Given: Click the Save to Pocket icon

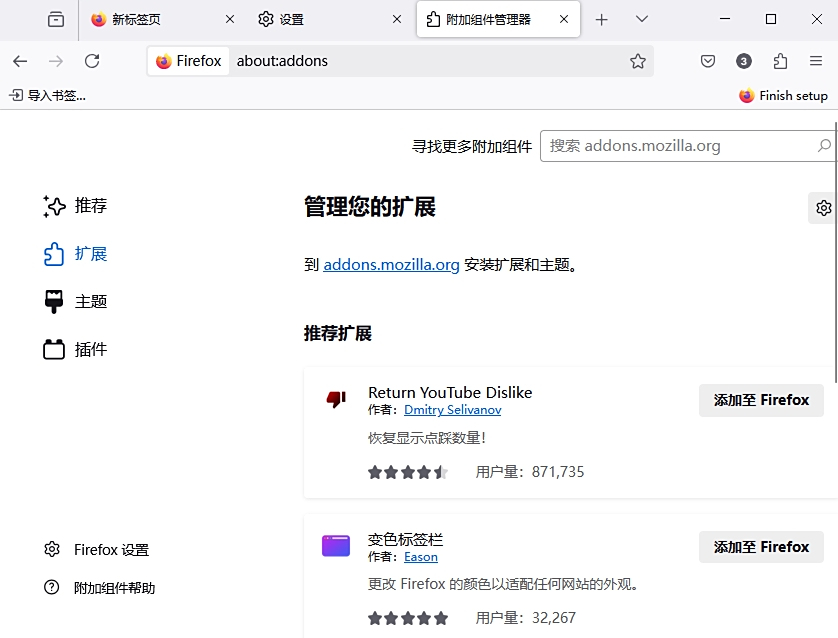Looking at the screenshot, I should (x=707, y=61).
